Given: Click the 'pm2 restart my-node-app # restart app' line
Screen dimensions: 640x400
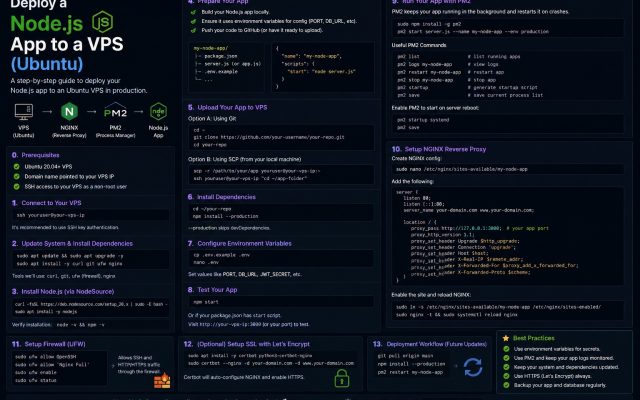Looking at the screenshot, I should click(x=451, y=72).
